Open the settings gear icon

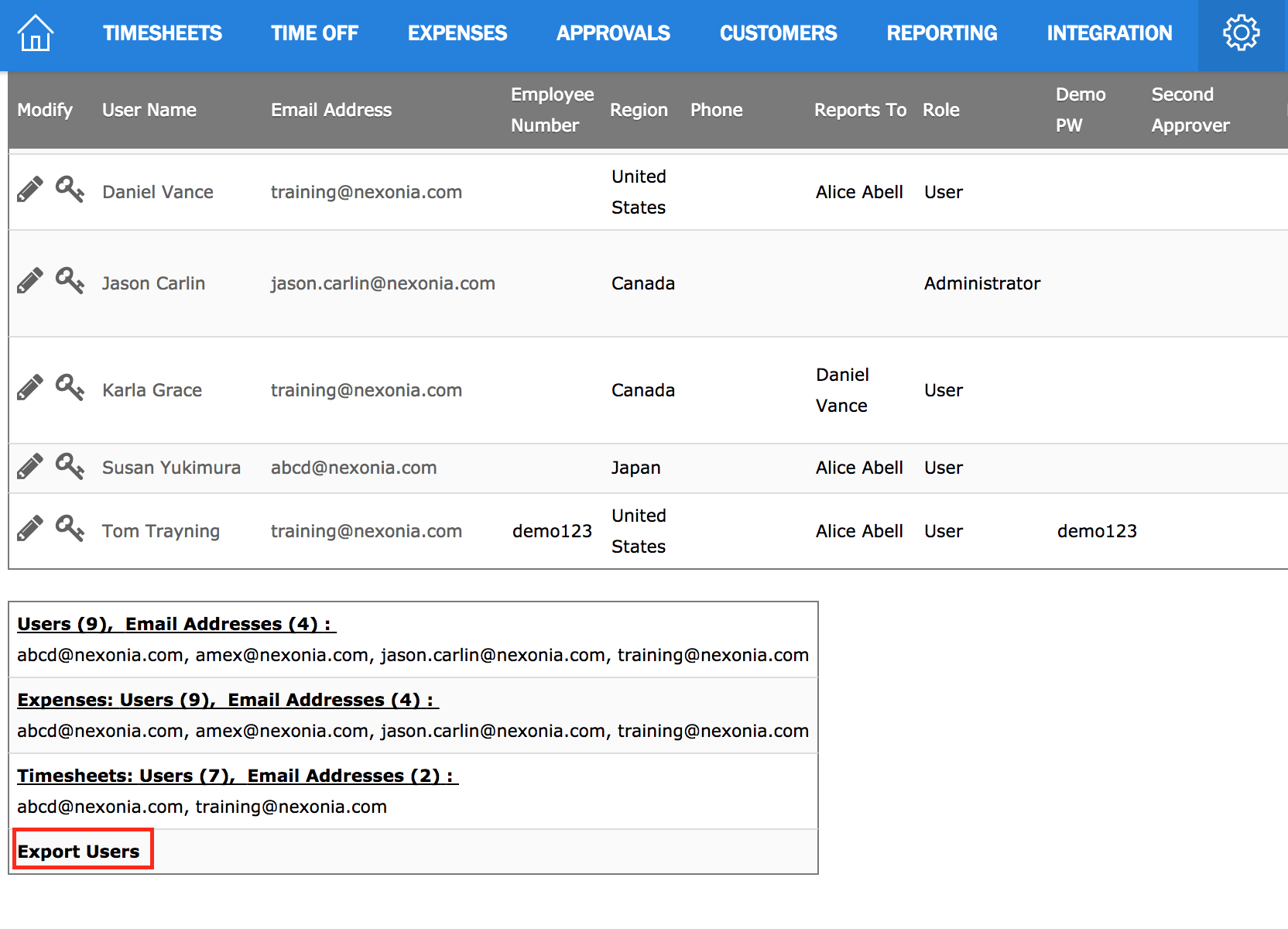1241,33
